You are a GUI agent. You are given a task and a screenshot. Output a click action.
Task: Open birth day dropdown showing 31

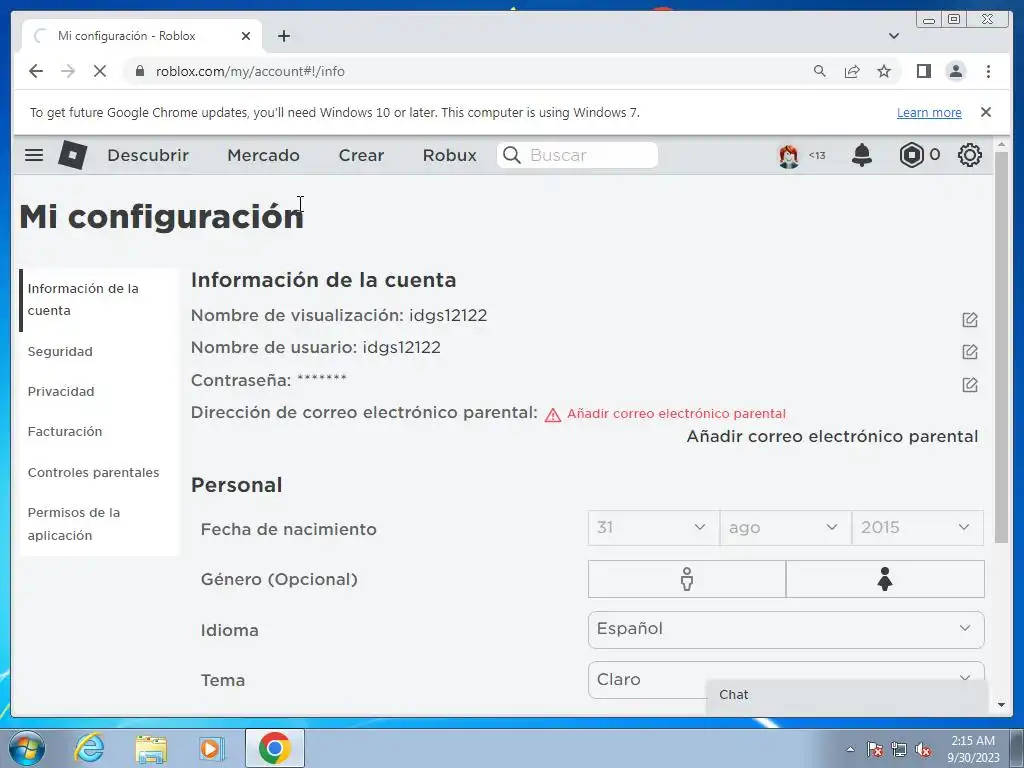tap(654, 528)
